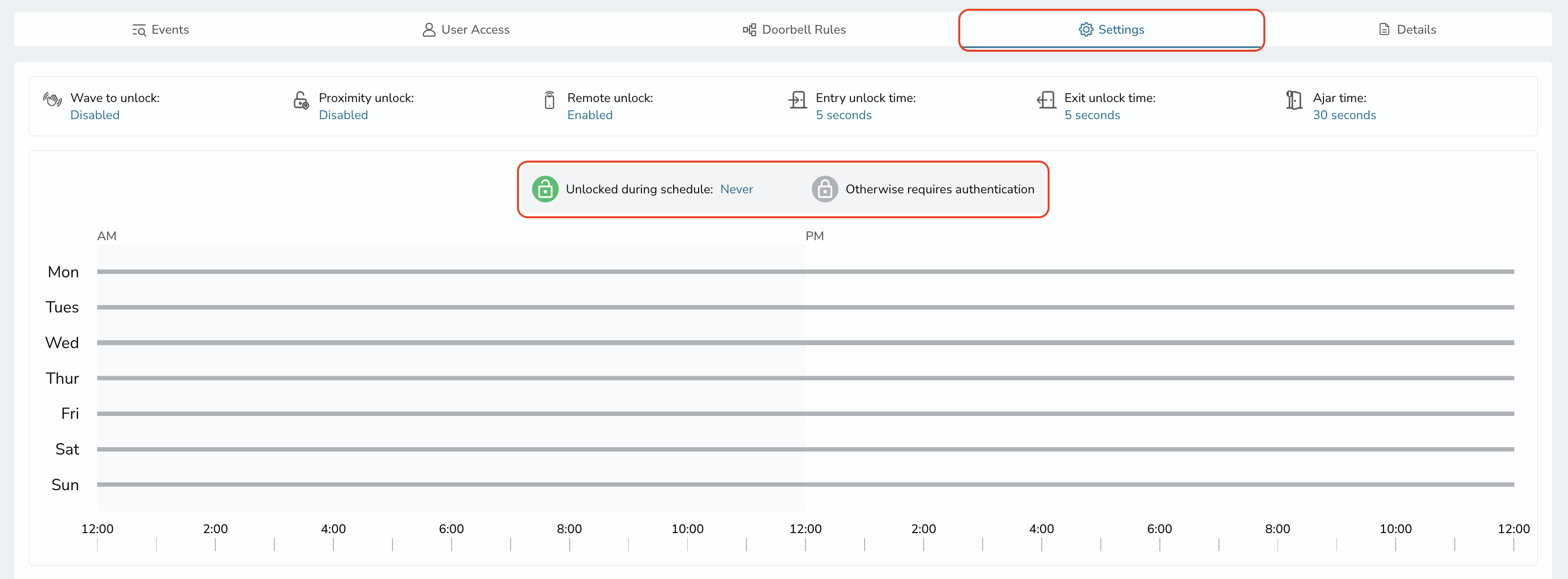Click the Monday schedule bar

coord(805,271)
